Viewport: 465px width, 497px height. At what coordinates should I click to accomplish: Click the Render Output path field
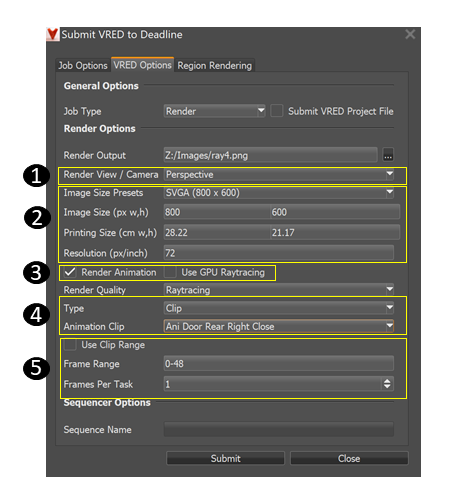[x=270, y=155]
